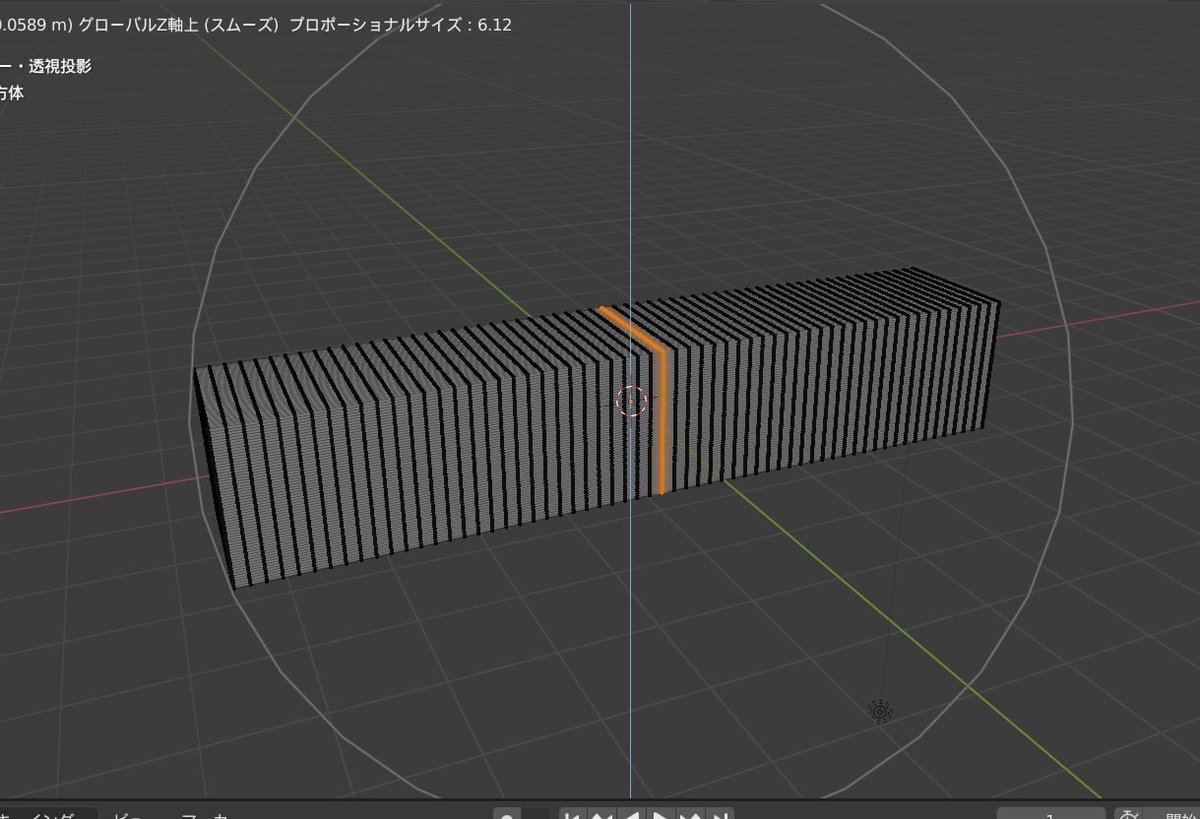Click the play reverse button
Viewport: 1200px width, 819px height.
(631, 815)
